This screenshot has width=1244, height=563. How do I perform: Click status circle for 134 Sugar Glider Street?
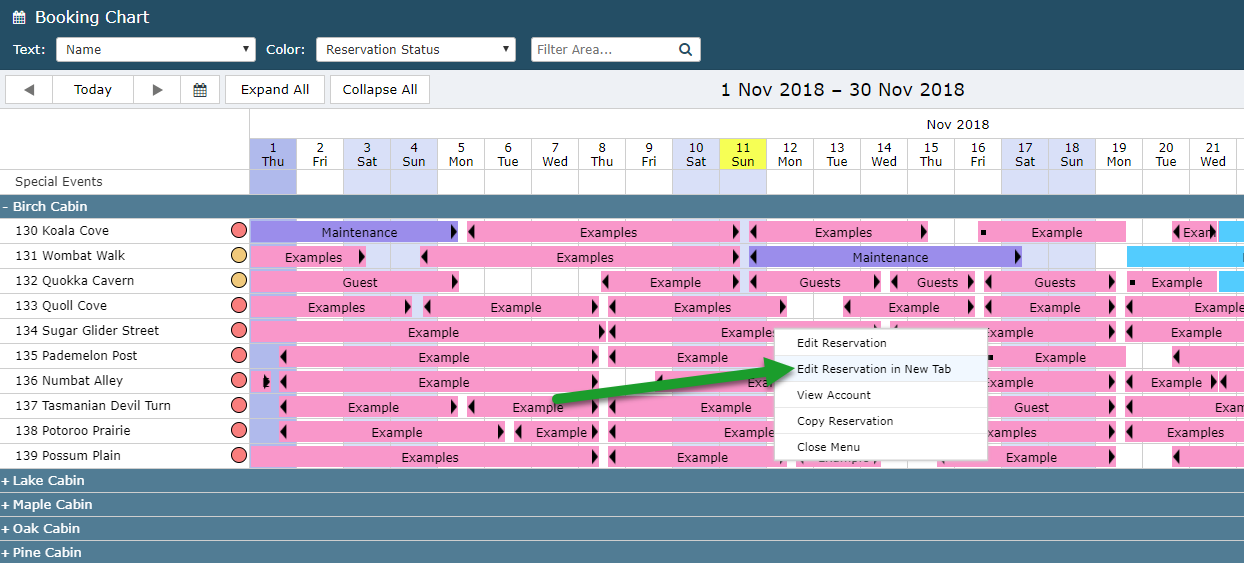[239, 331]
